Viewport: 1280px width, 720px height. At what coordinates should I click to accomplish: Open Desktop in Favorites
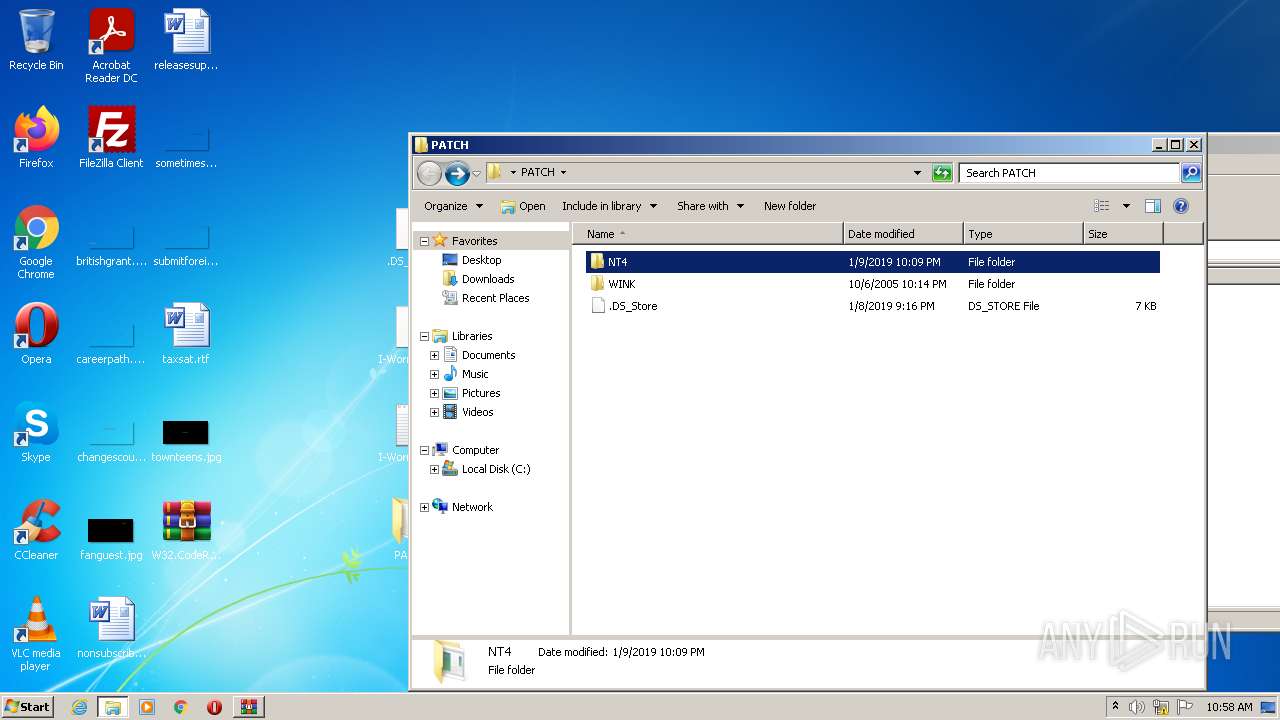click(x=481, y=260)
